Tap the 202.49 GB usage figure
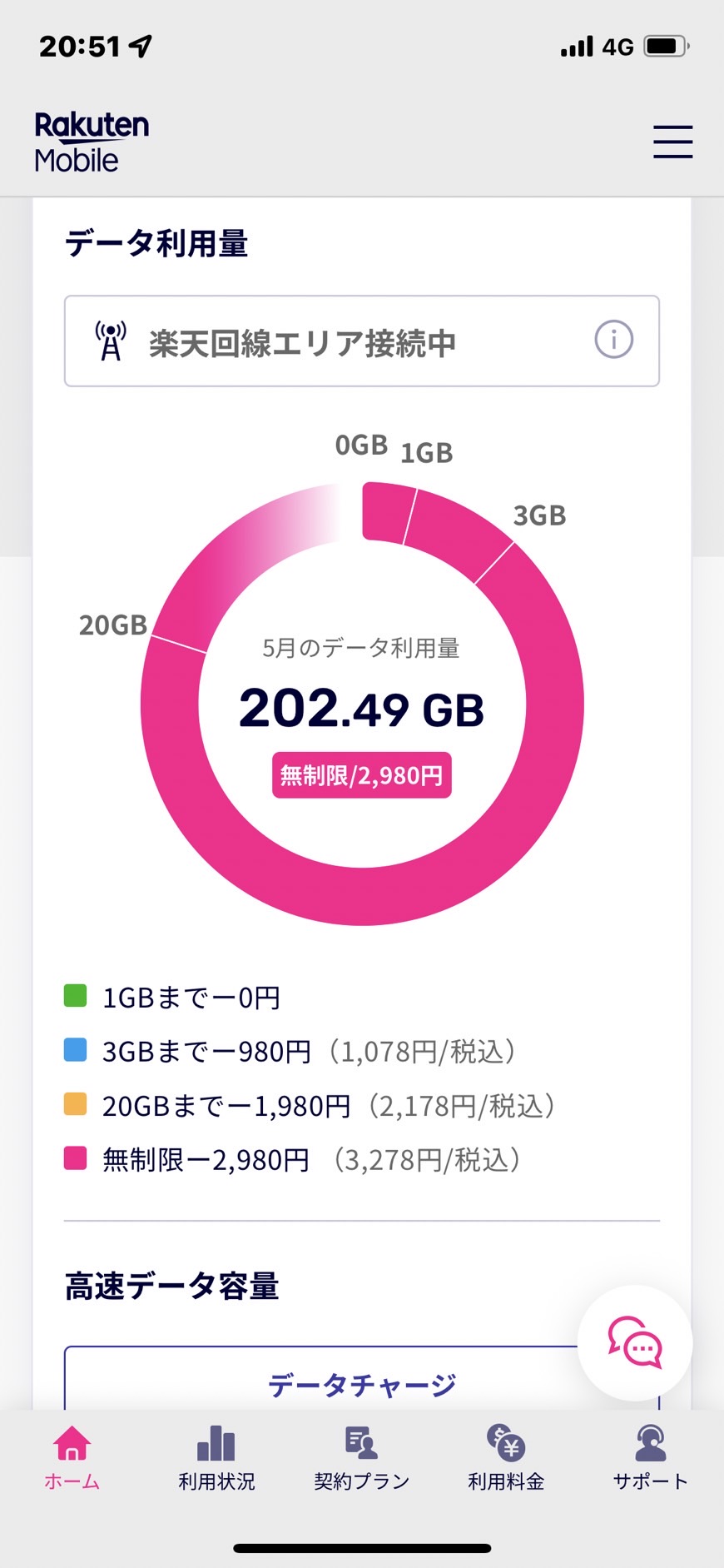 [361, 709]
